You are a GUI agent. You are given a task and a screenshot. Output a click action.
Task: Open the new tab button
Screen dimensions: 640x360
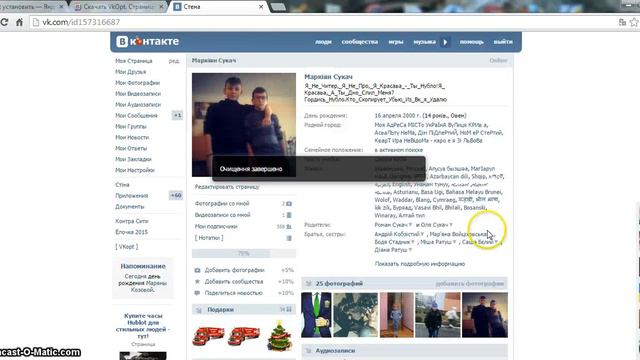(278, 7)
